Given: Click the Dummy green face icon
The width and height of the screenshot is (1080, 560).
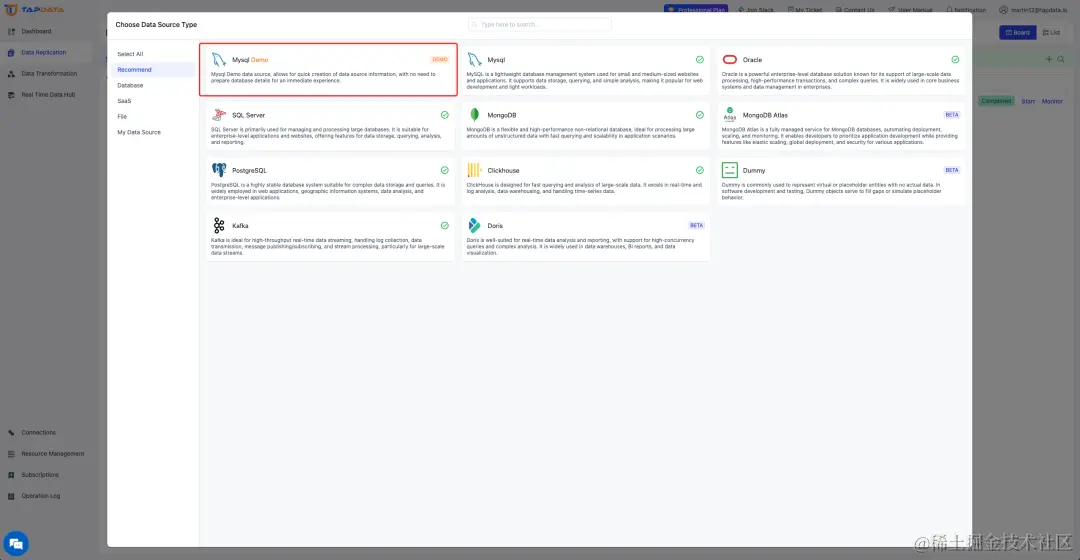Looking at the screenshot, I should click(x=729, y=170).
